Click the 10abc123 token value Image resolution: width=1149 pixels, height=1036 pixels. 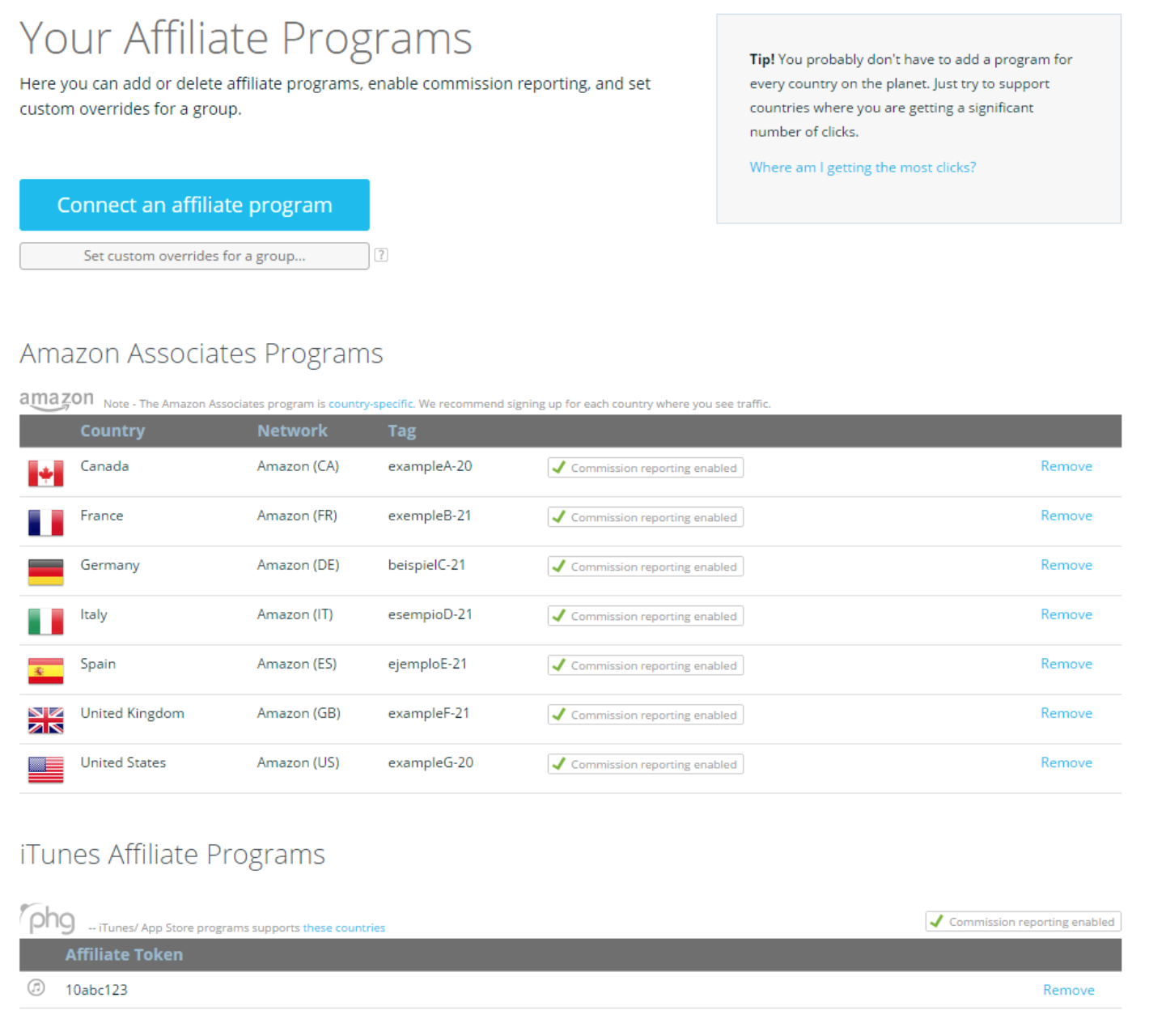coord(96,990)
